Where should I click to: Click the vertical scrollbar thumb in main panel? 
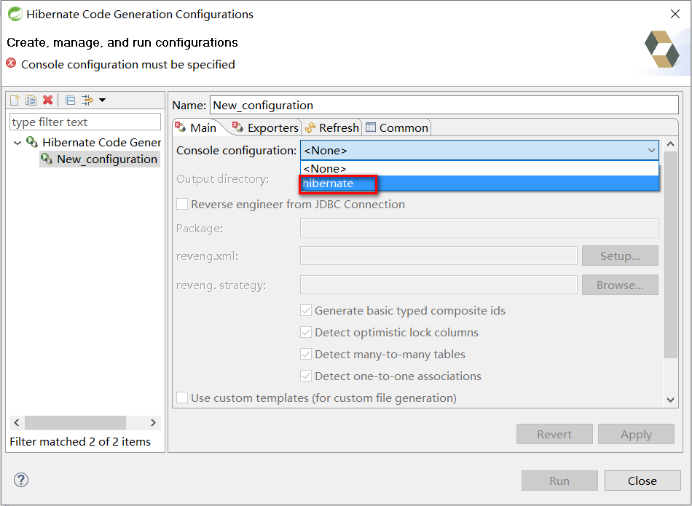tap(670, 255)
